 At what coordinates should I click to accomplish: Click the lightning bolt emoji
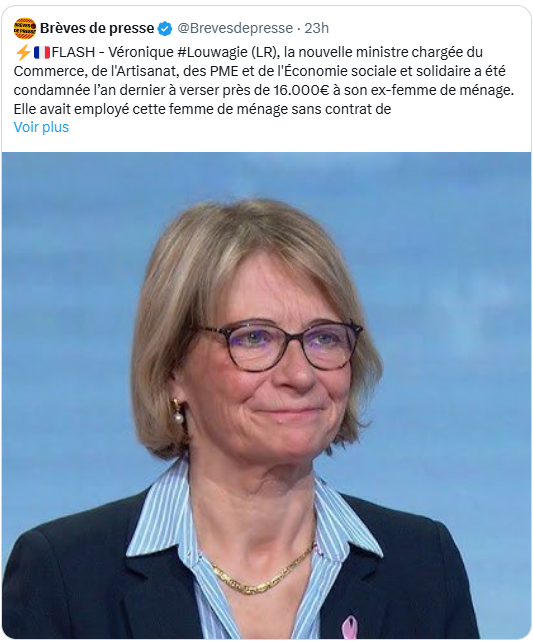click(x=23, y=52)
